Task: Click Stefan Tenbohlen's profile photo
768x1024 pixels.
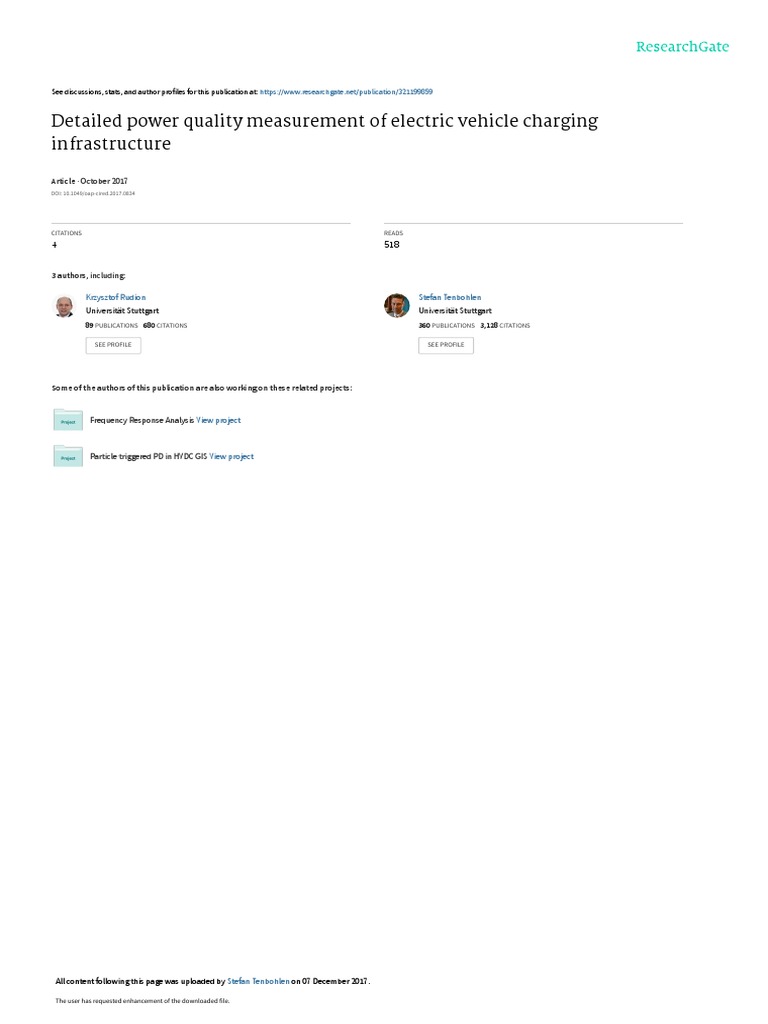Action: coord(396,306)
